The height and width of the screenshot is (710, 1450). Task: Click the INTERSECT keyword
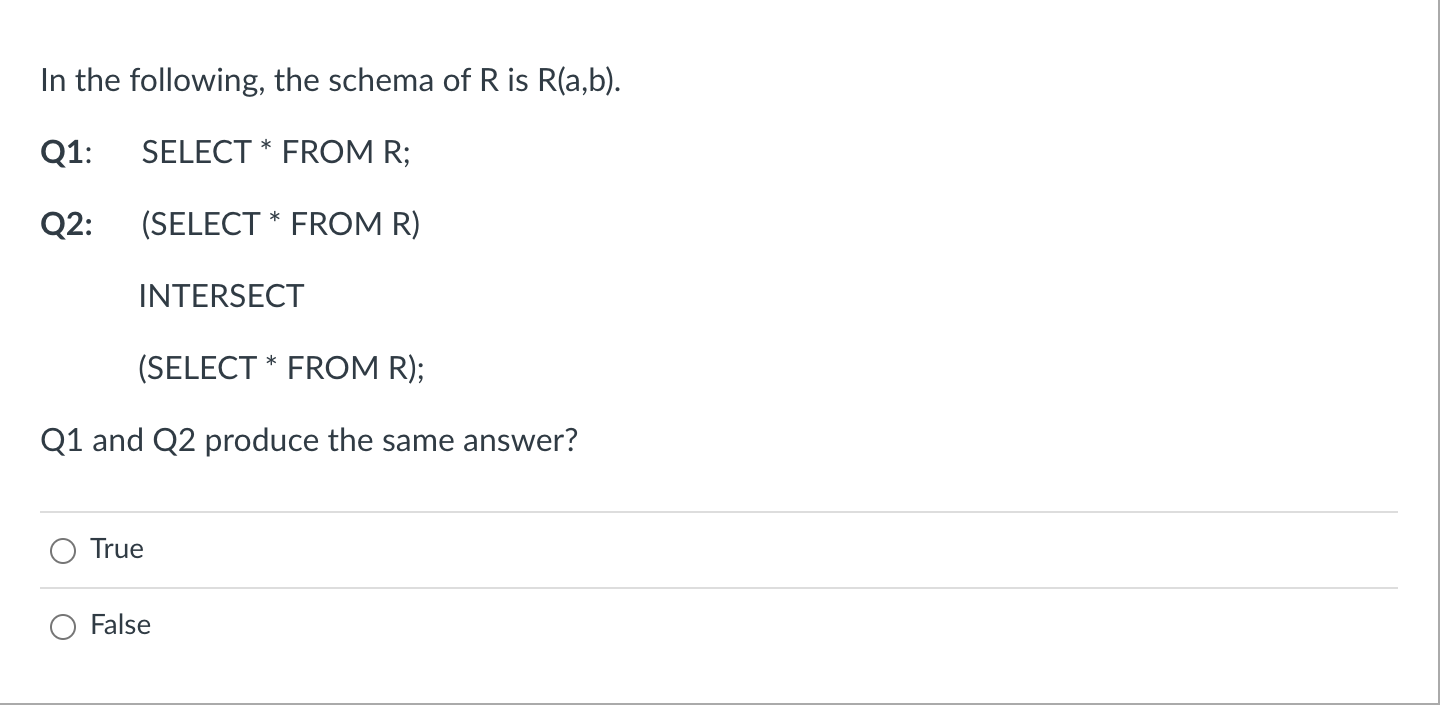coord(221,296)
